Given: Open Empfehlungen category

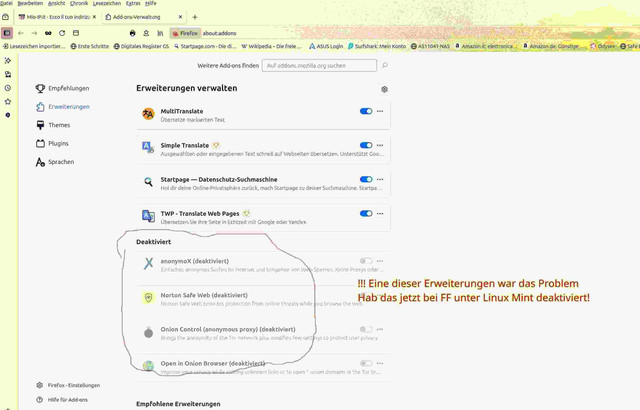Looking at the screenshot, I should 62,88.
